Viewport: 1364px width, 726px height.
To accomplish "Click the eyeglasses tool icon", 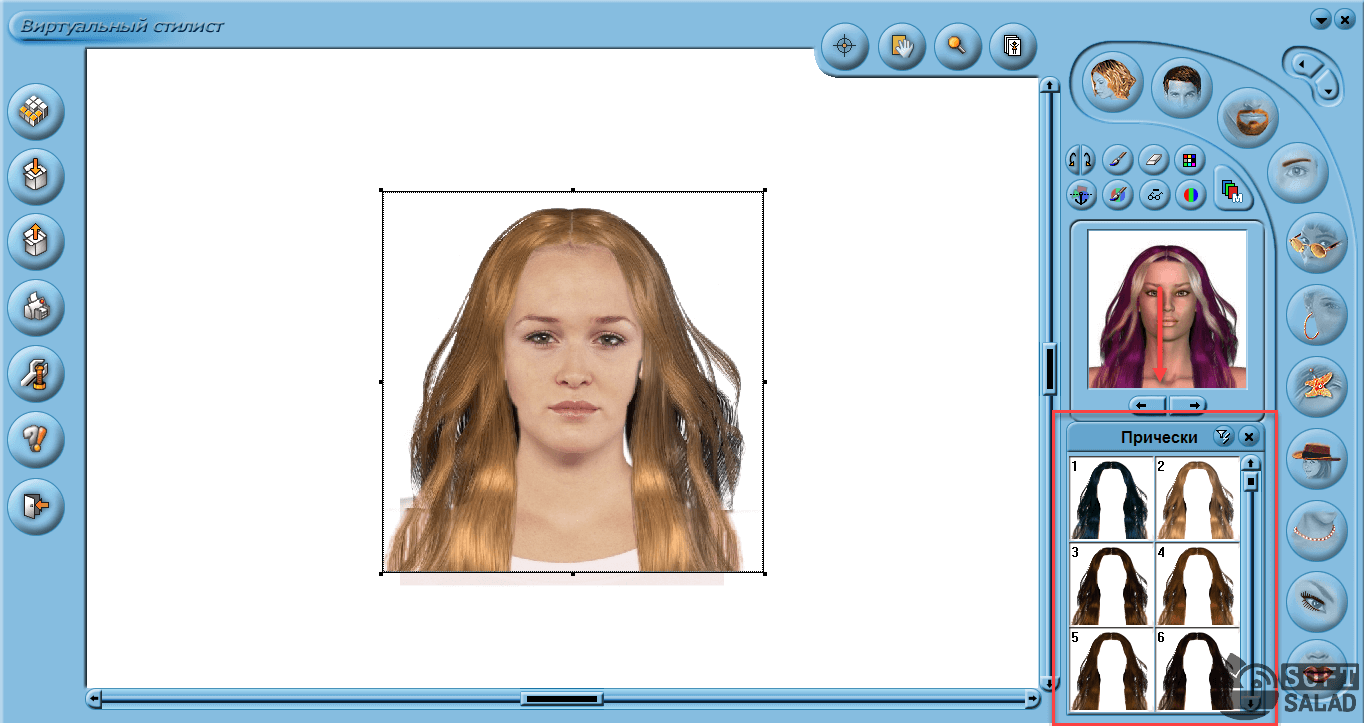I will pos(1154,194).
